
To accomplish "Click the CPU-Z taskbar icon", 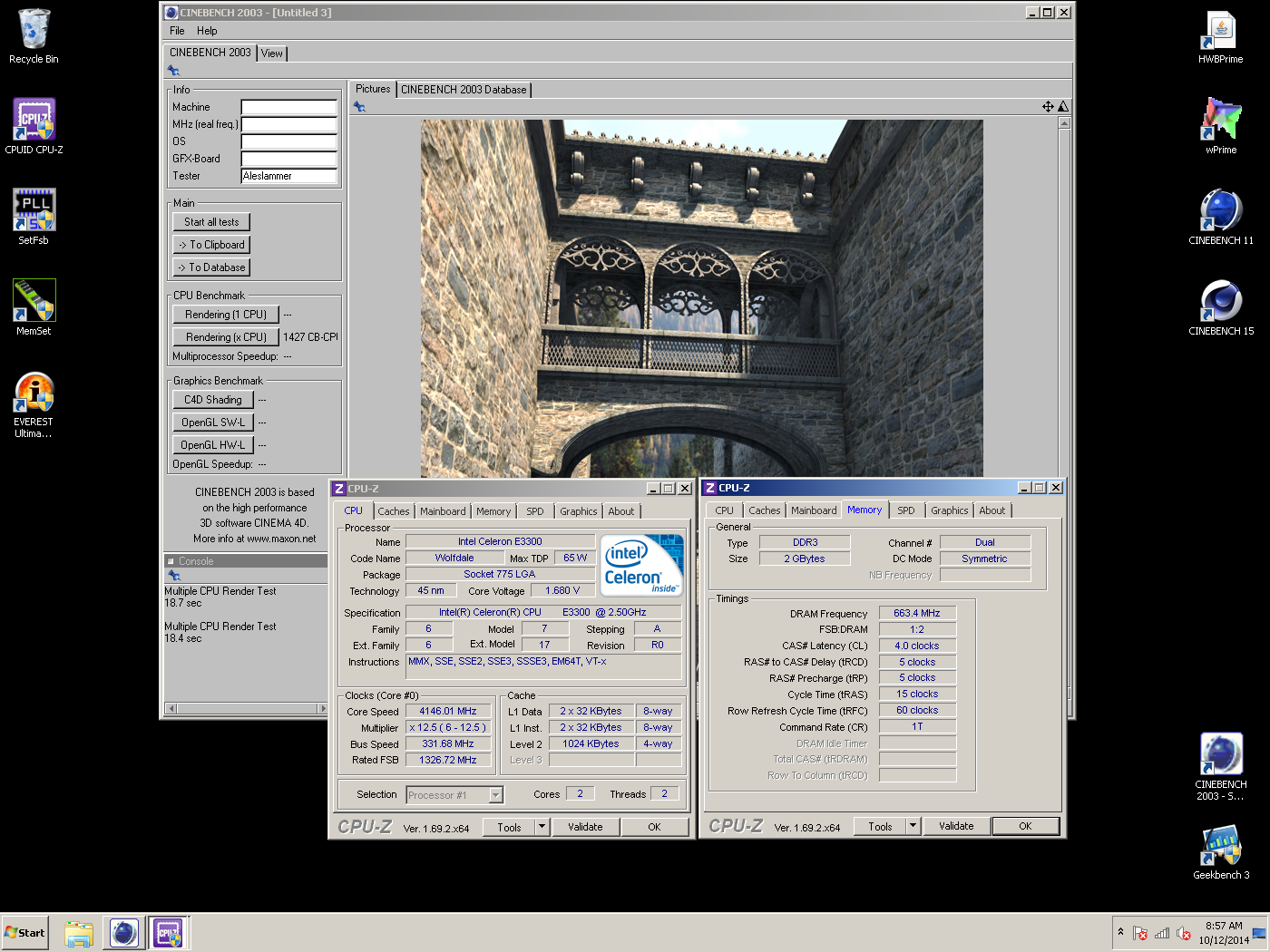I will pos(169,933).
